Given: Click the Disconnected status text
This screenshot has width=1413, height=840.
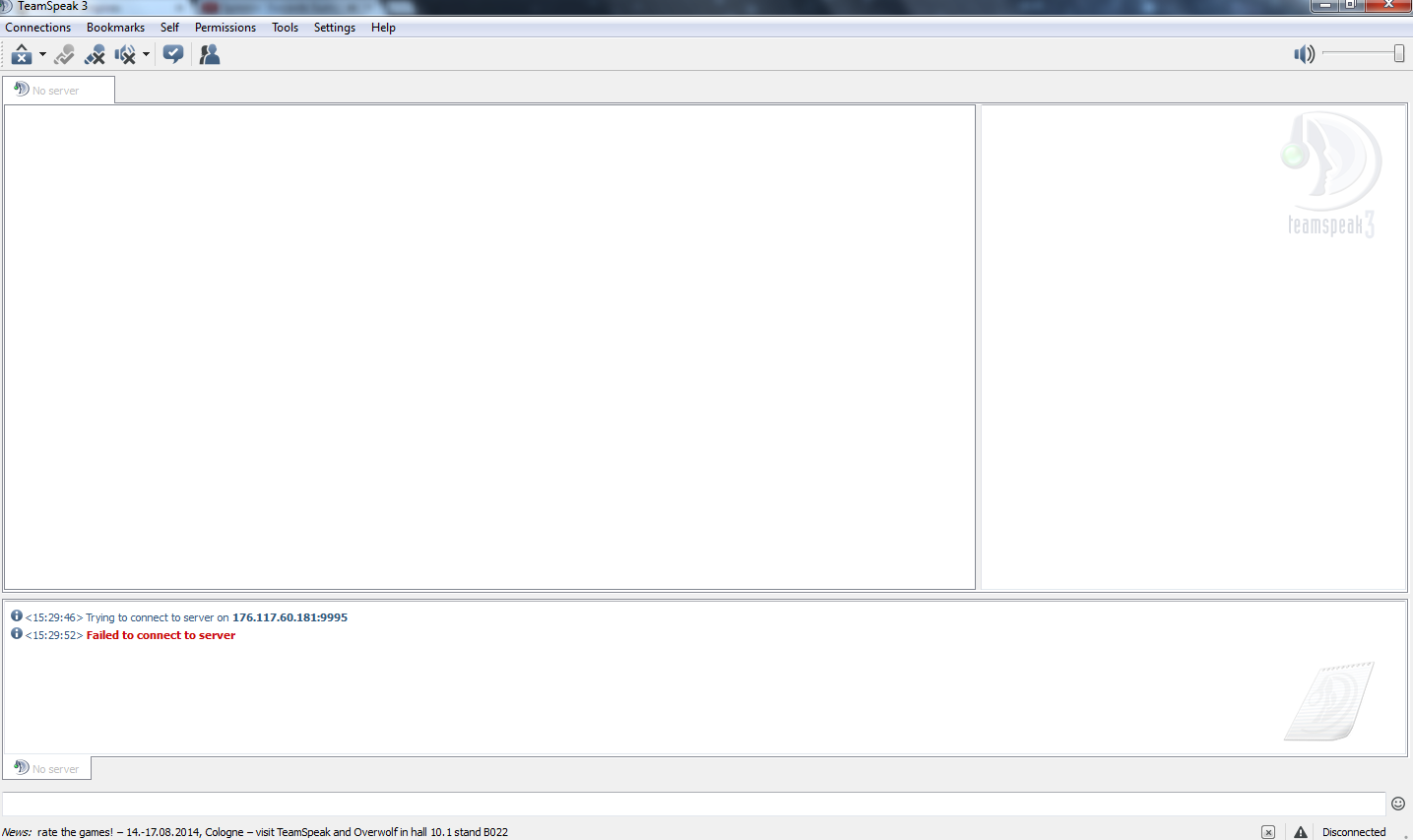Looking at the screenshot, I should pos(1354,832).
